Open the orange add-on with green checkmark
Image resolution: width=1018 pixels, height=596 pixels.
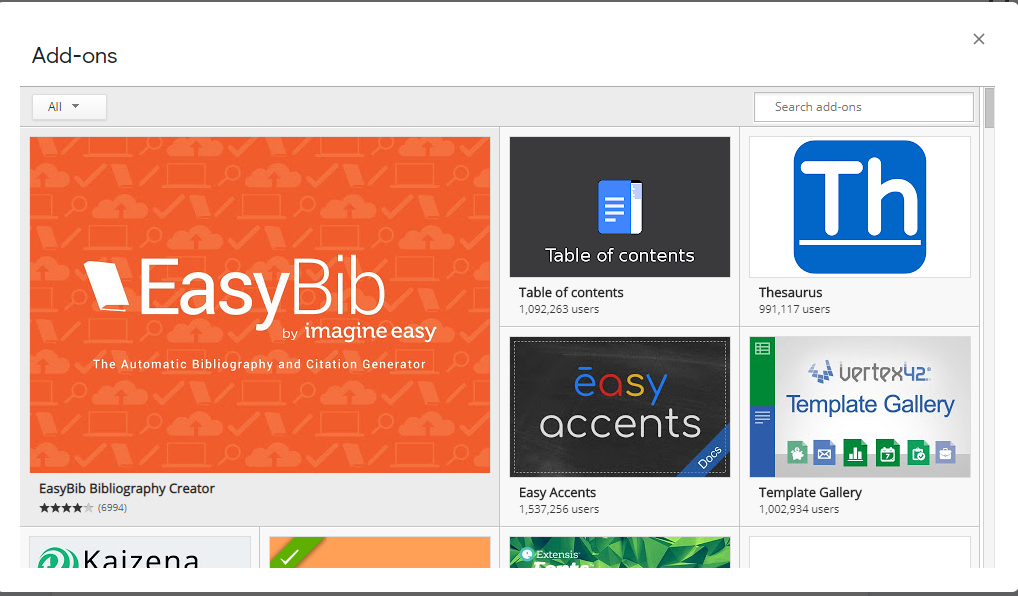click(x=380, y=552)
